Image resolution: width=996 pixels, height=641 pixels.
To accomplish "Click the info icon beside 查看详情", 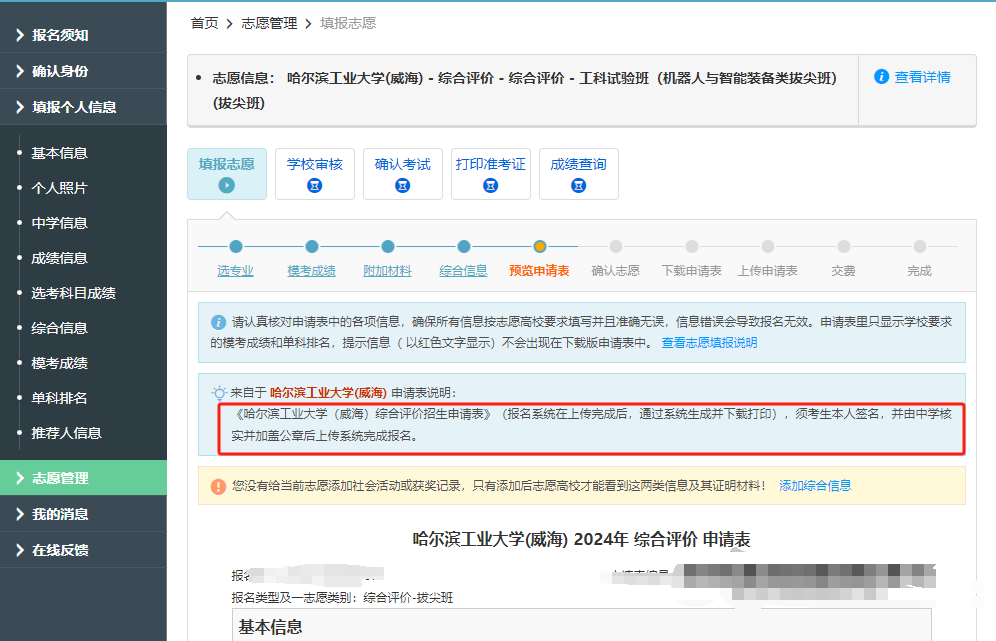I will [881, 77].
